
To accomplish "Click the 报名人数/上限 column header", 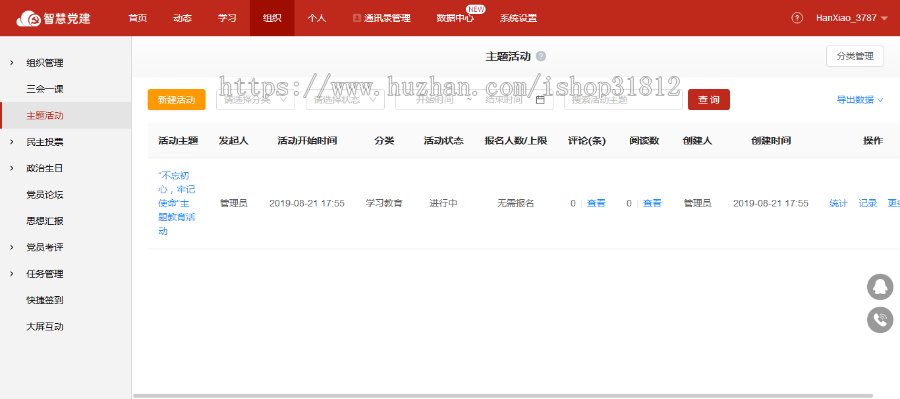I will (x=515, y=141).
